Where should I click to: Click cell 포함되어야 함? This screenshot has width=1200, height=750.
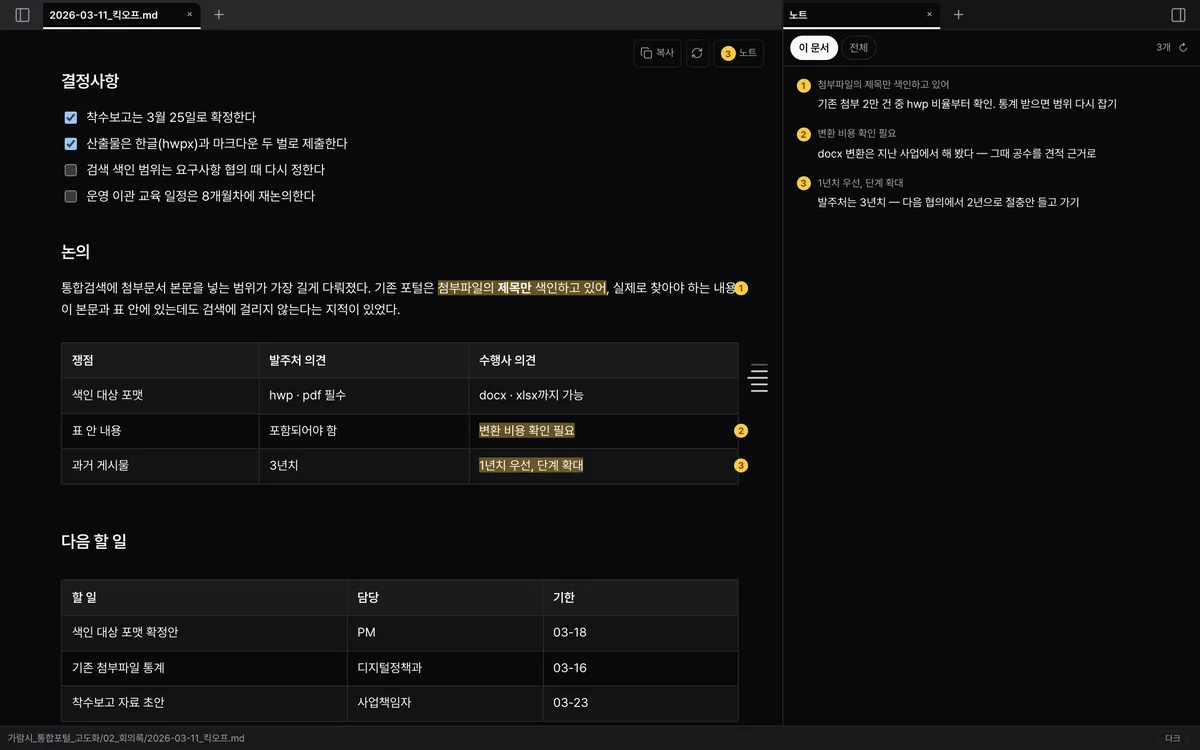coord(363,431)
